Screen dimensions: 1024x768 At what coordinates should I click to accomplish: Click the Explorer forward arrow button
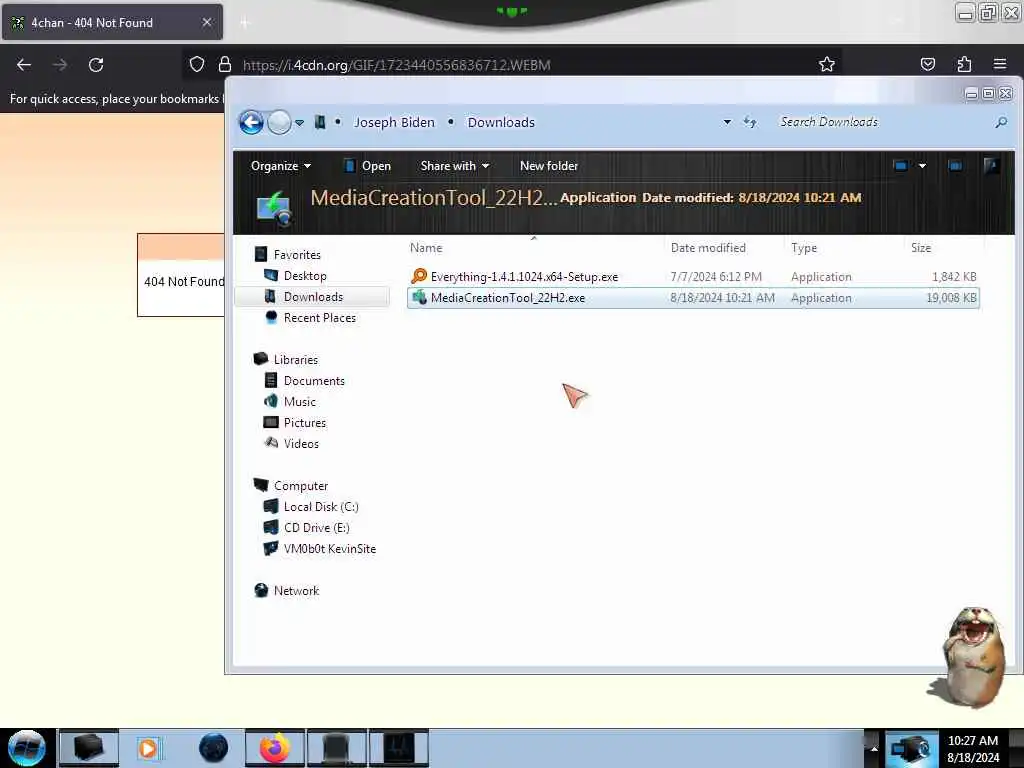tap(280, 122)
